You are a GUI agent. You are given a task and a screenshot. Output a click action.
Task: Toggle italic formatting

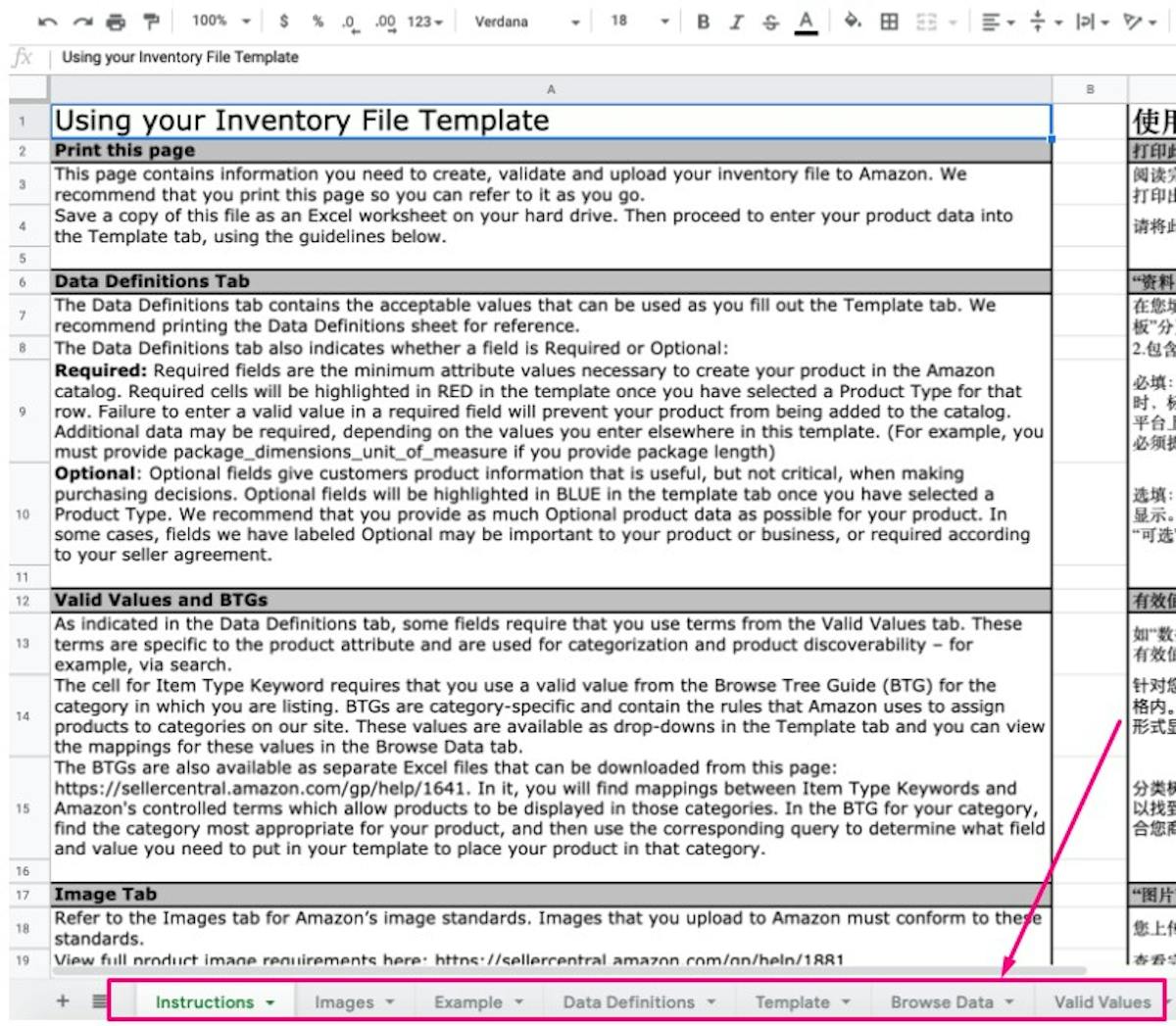pos(736,22)
